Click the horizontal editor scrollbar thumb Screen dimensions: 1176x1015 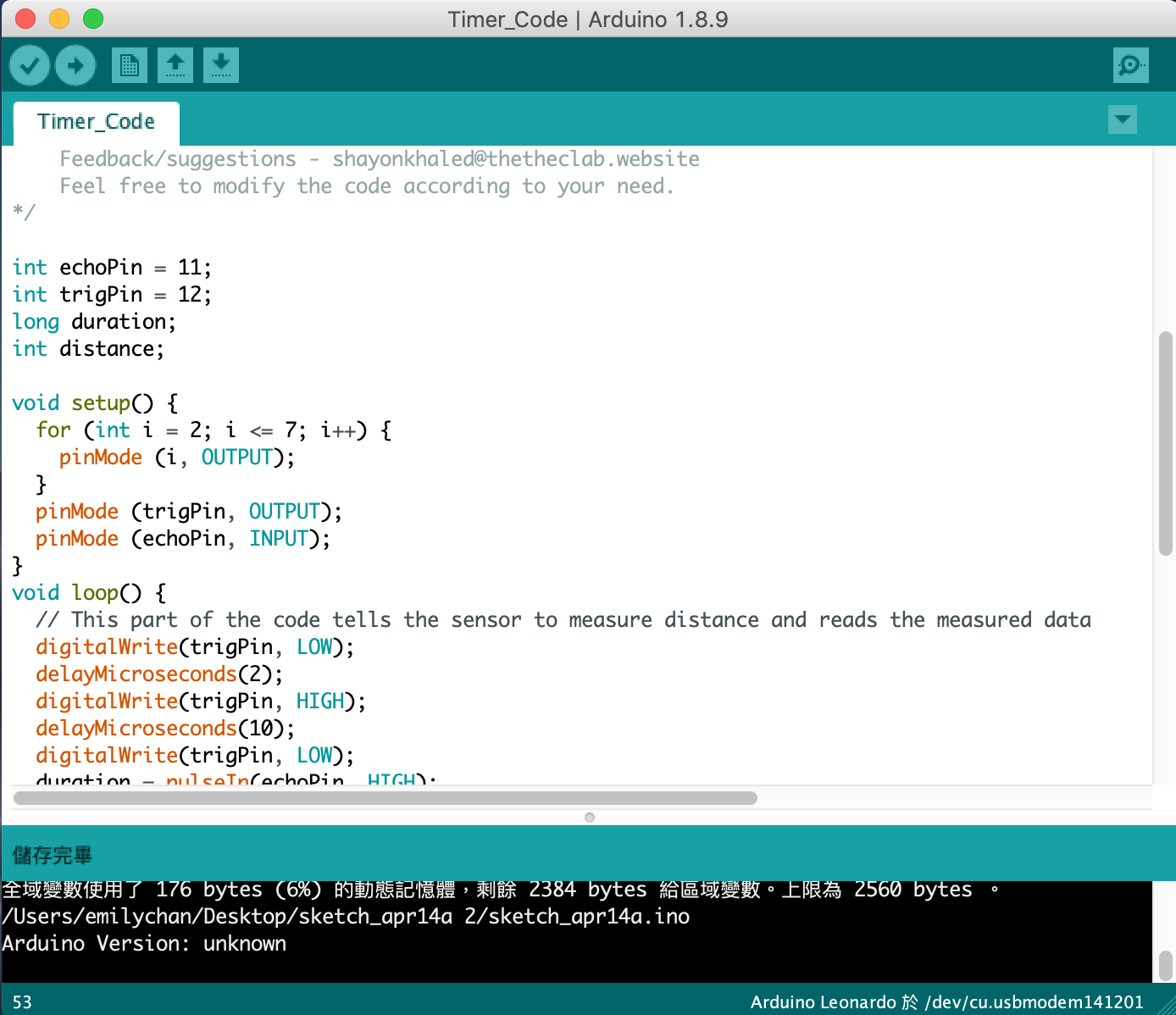pos(386,798)
